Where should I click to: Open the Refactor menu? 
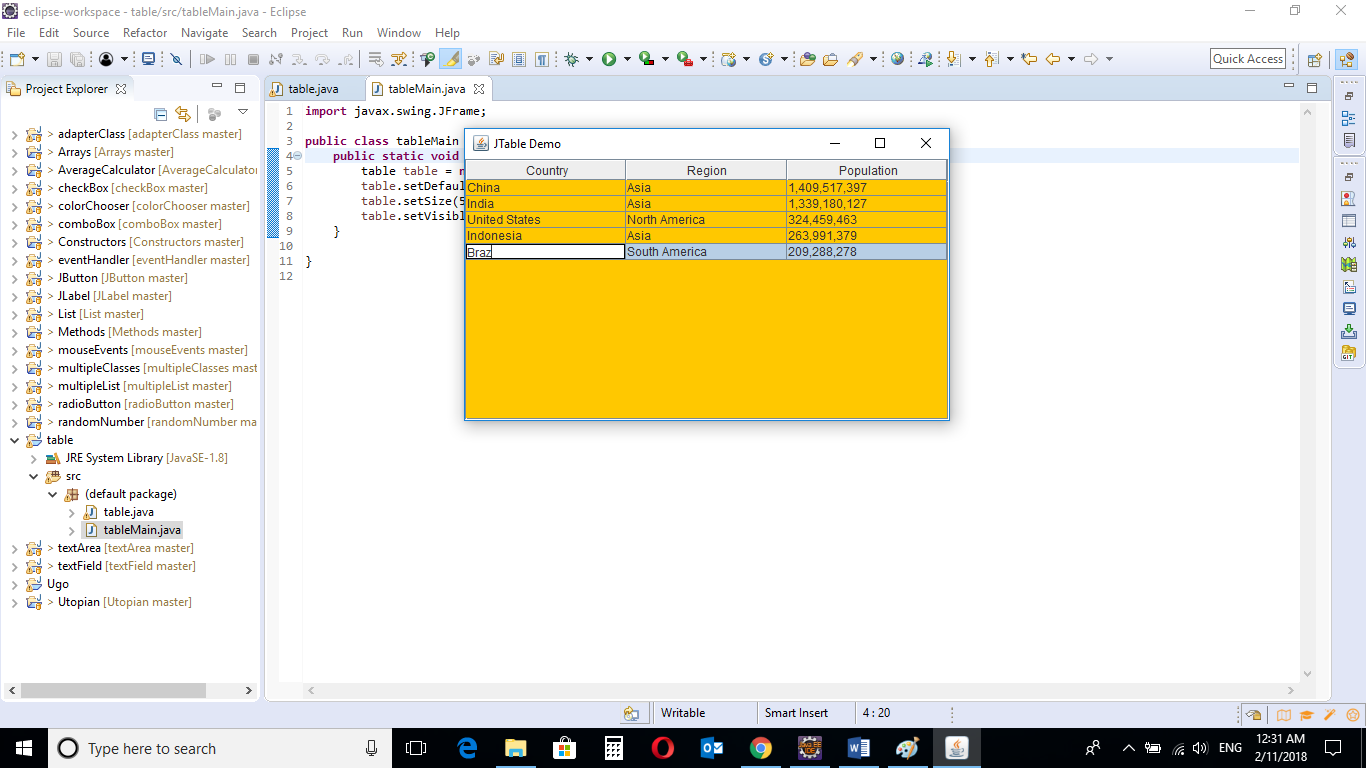[x=145, y=33]
